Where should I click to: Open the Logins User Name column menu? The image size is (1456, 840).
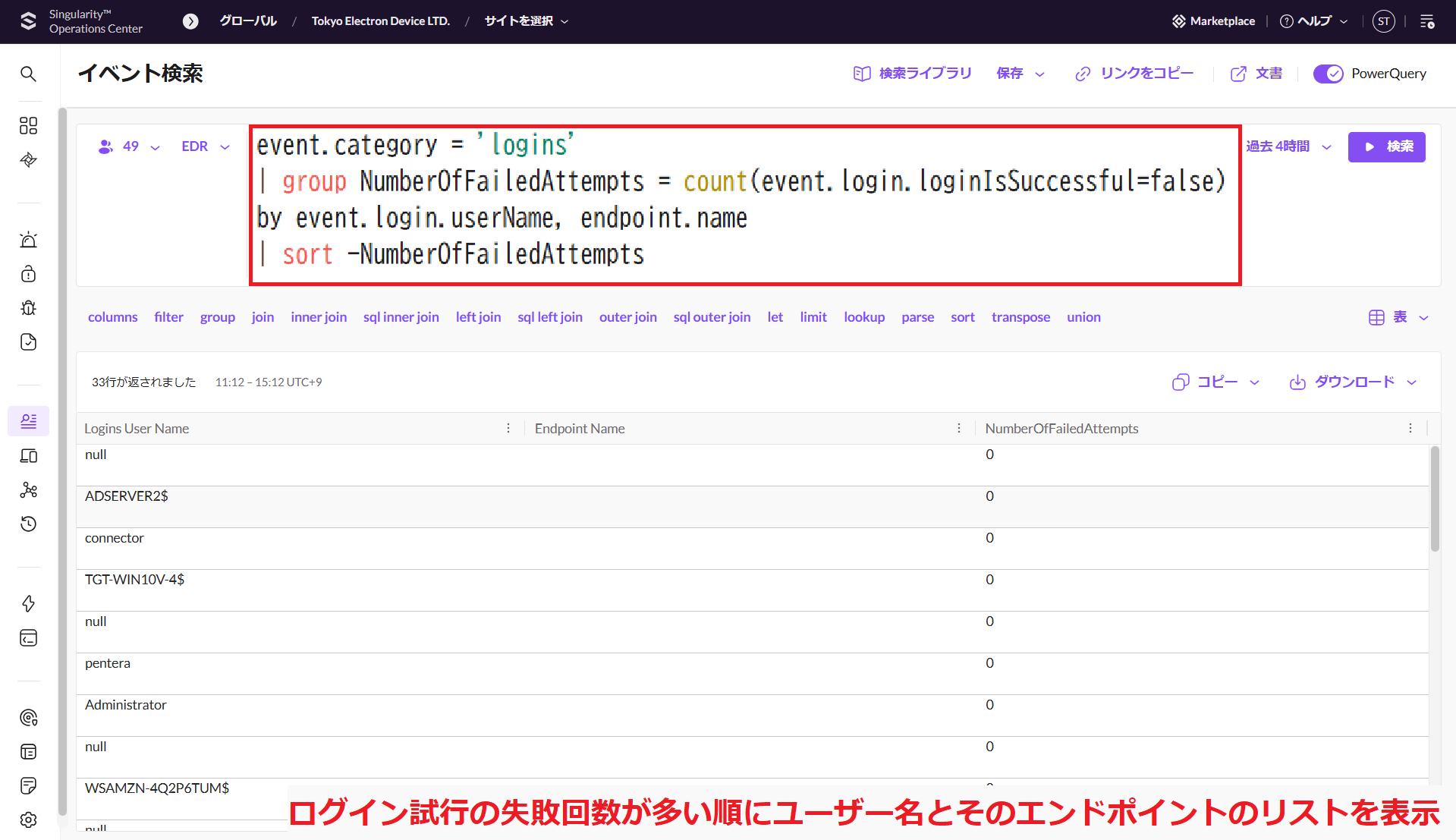(508, 429)
